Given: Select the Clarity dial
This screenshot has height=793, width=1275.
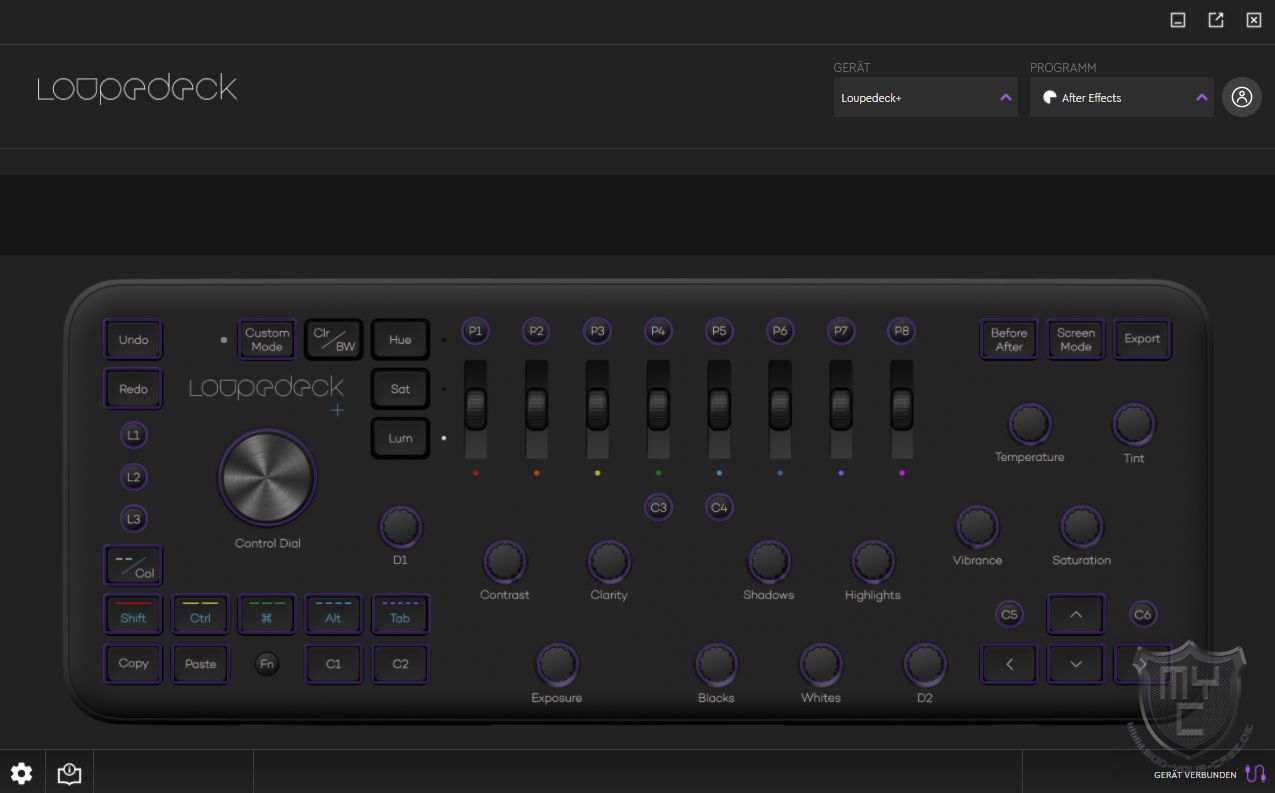Looking at the screenshot, I should pyautogui.click(x=609, y=562).
